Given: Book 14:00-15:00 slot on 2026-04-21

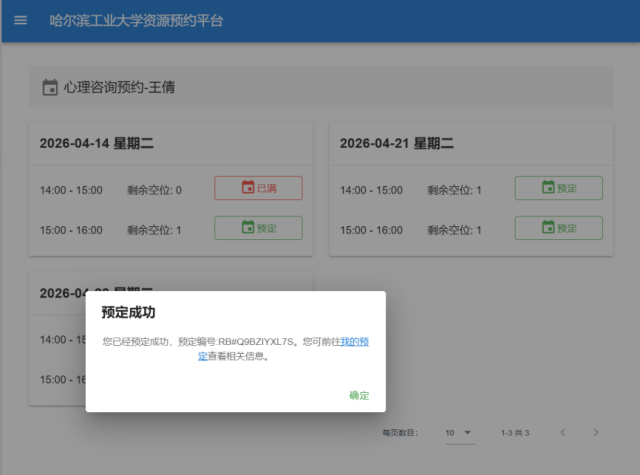Looking at the screenshot, I should [x=558, y=188].
